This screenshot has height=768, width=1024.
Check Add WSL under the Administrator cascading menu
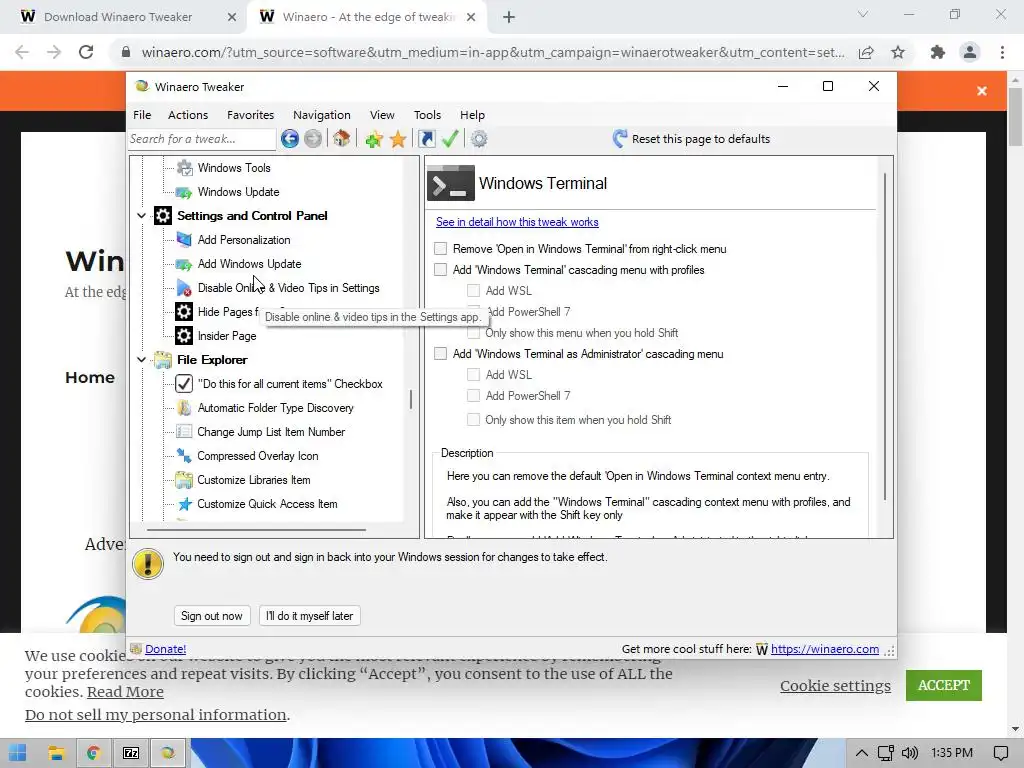[473, 375]
